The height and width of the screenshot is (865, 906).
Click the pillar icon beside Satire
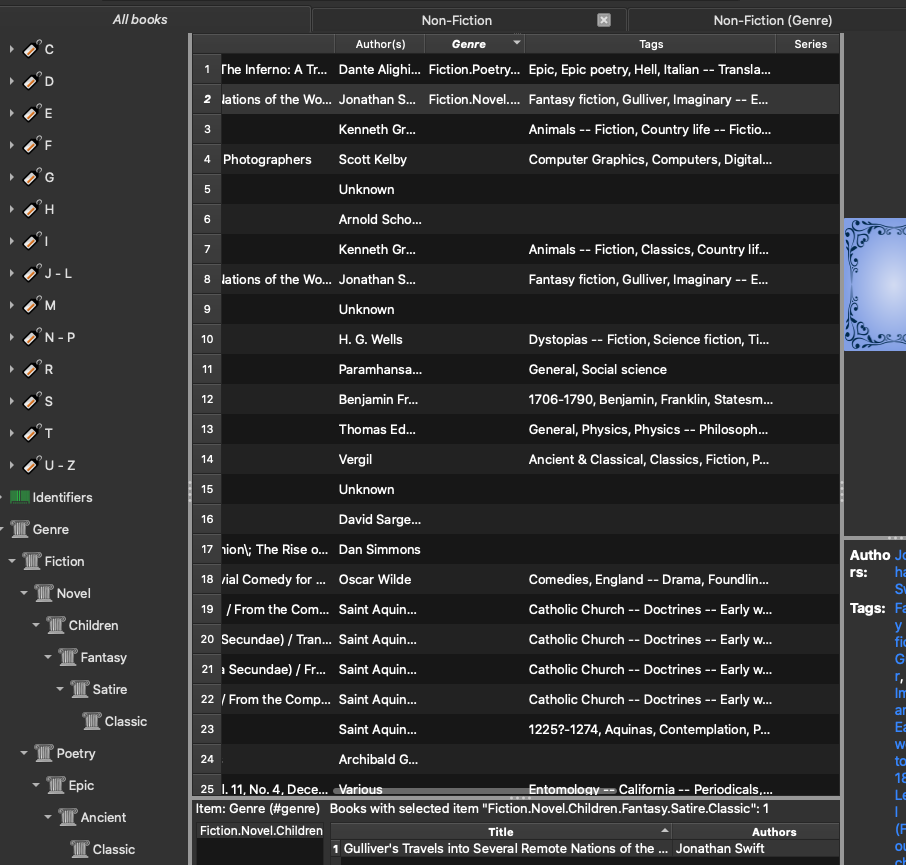[80, 689]
